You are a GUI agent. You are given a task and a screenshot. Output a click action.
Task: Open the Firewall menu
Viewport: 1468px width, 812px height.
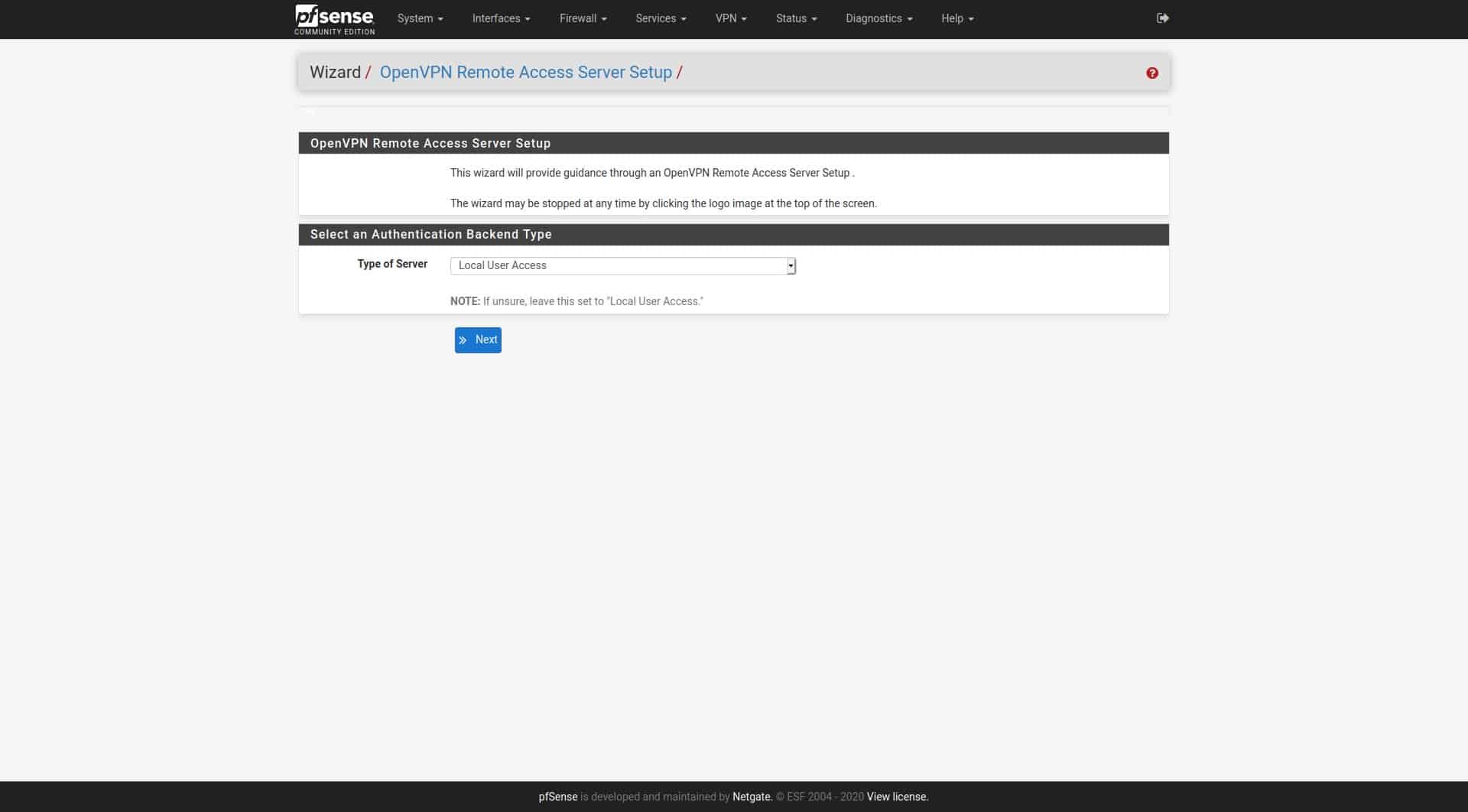click(x=583, y=18)
